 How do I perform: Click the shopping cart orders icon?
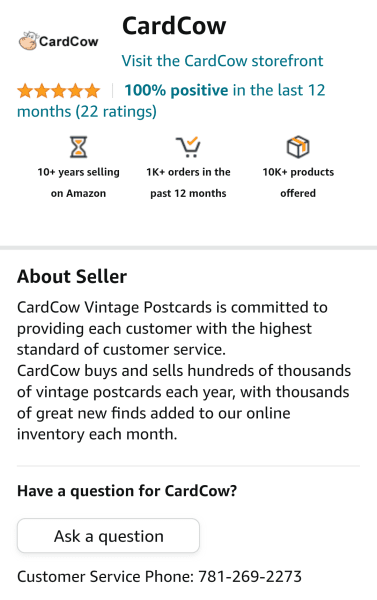[x=188, y=147]
